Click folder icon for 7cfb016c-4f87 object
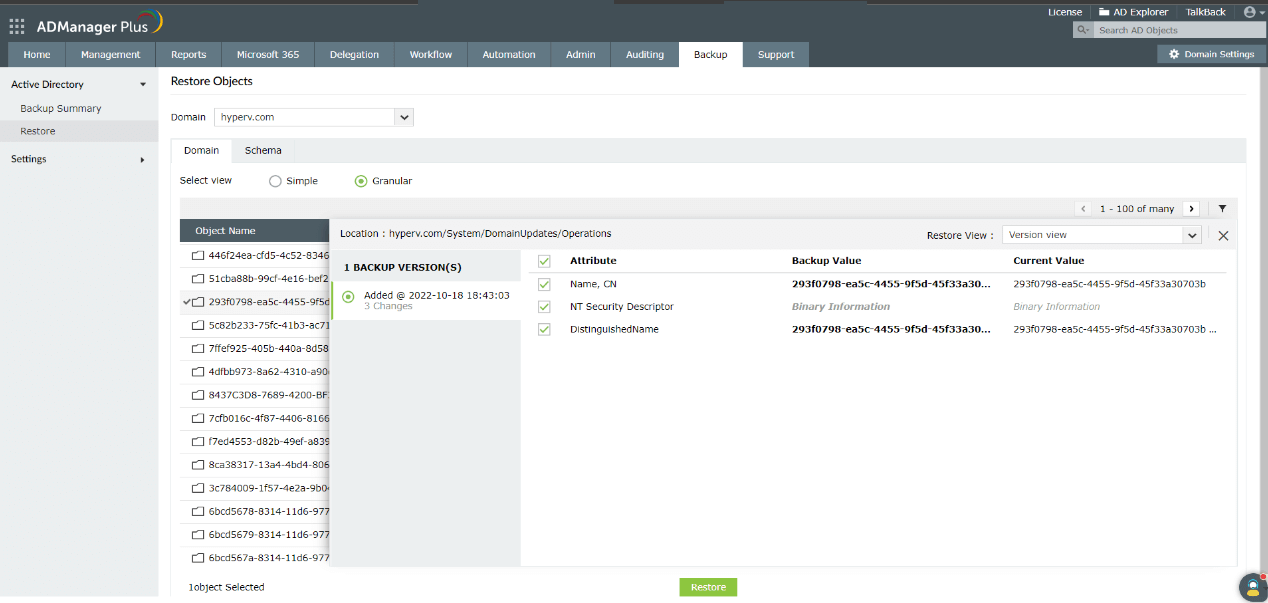 coord(198,418)
